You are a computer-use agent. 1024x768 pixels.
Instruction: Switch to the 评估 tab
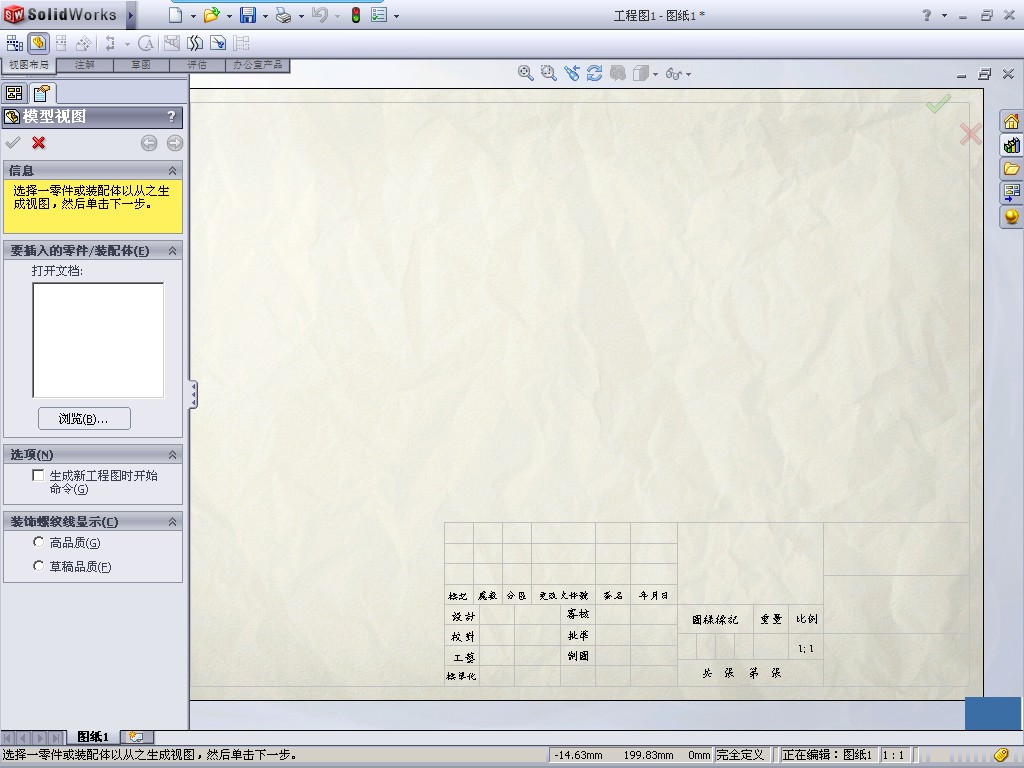tap(197, 65)
